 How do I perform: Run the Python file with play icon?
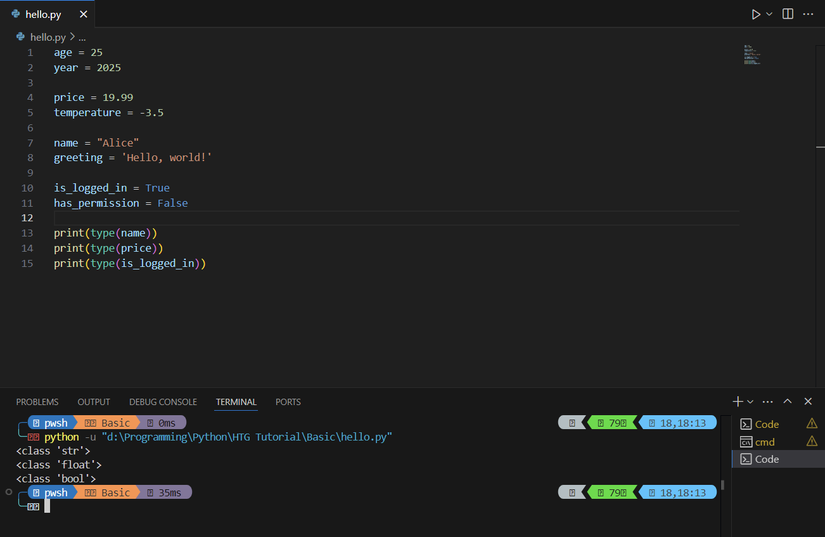click(x=756, y=14)
